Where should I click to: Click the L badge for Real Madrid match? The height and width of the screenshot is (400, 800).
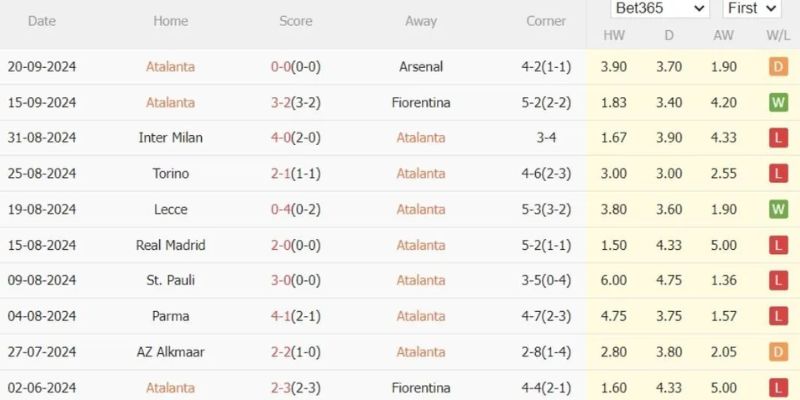[x=778, y=245]
